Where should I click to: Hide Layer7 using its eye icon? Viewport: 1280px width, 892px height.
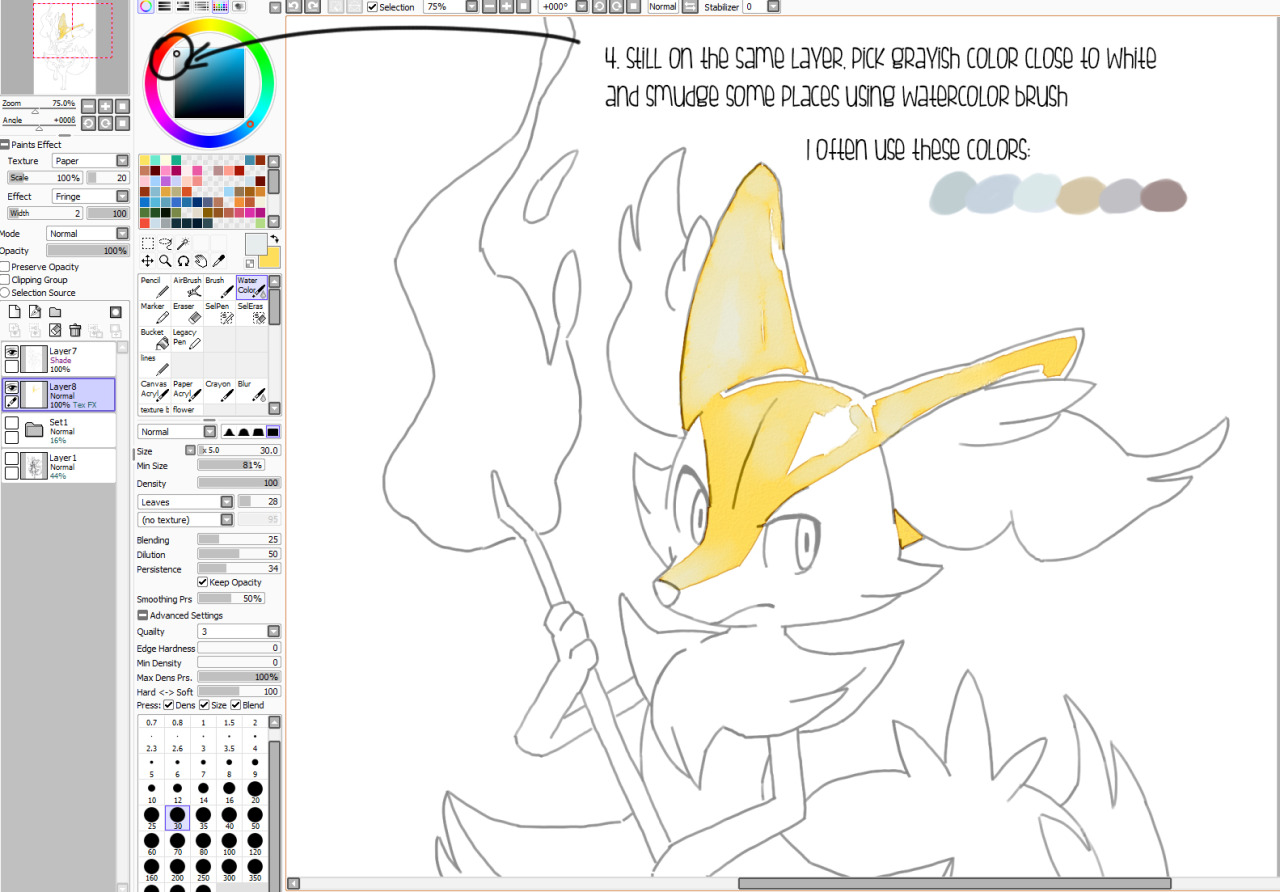click(12, 352)
